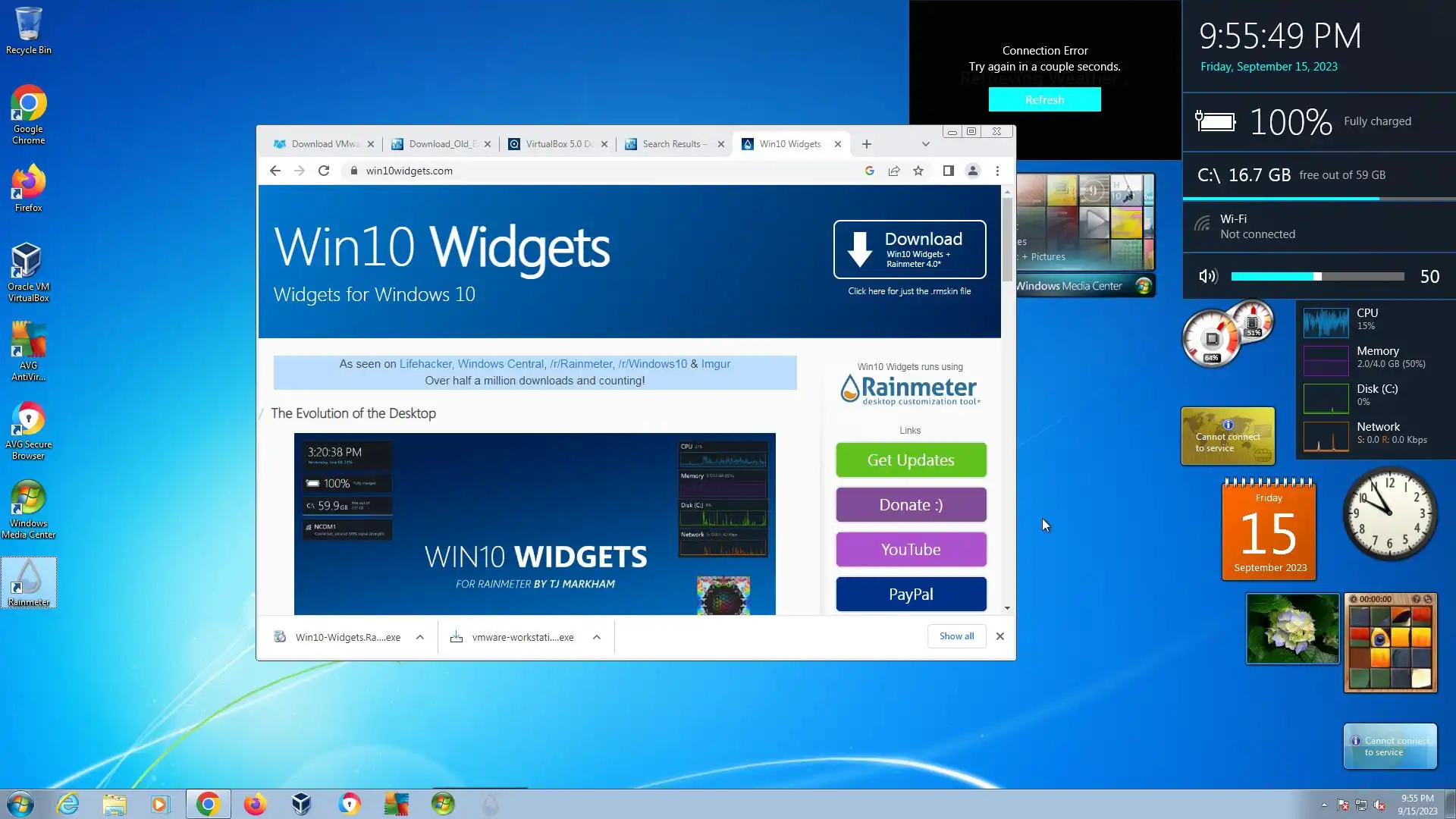Click the Chrome reload page icon
The image size is (1456, 819).
pyautogui.click(x=324, y=171)
